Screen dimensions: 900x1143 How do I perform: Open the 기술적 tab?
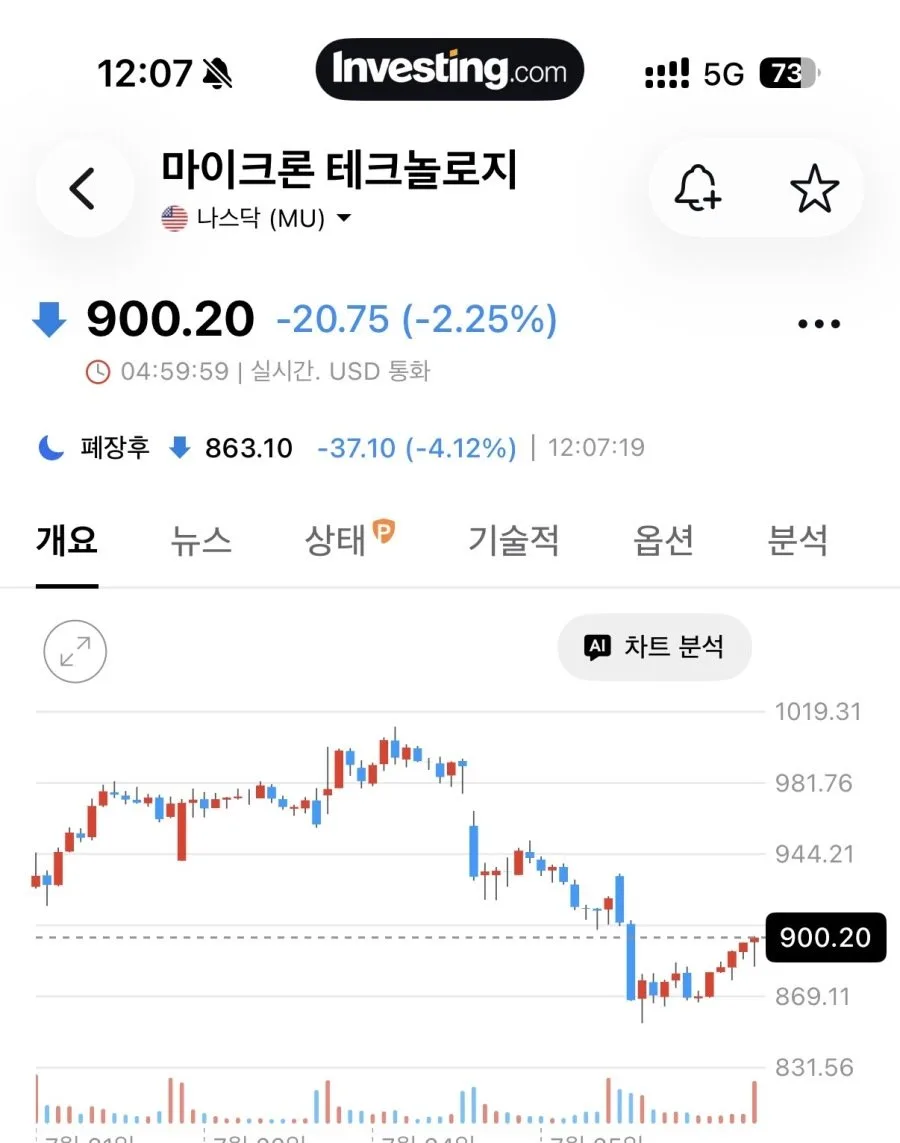point(513,540)
